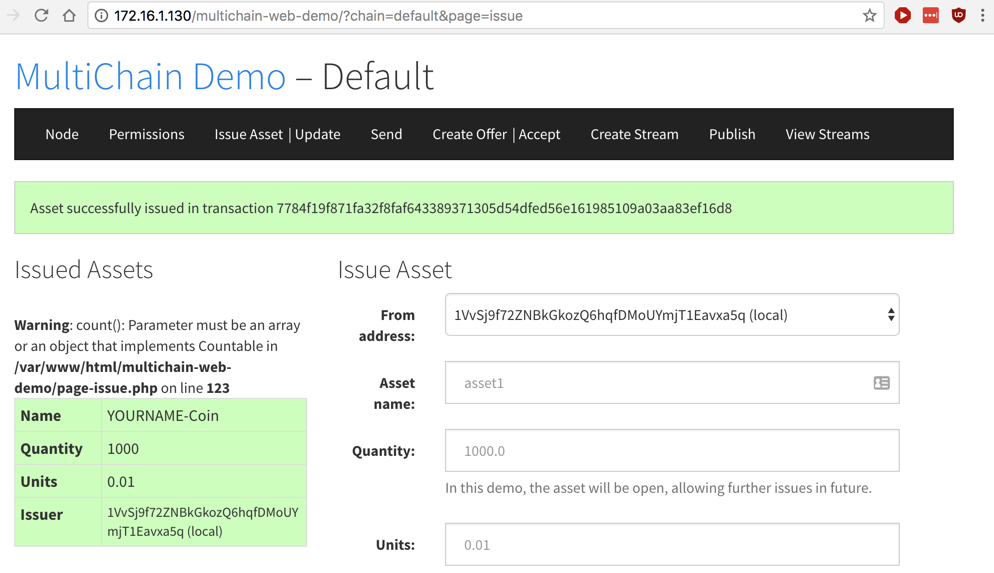
Task: Click the contact card icon in Asset name field
Action: [x=881, y=383]
